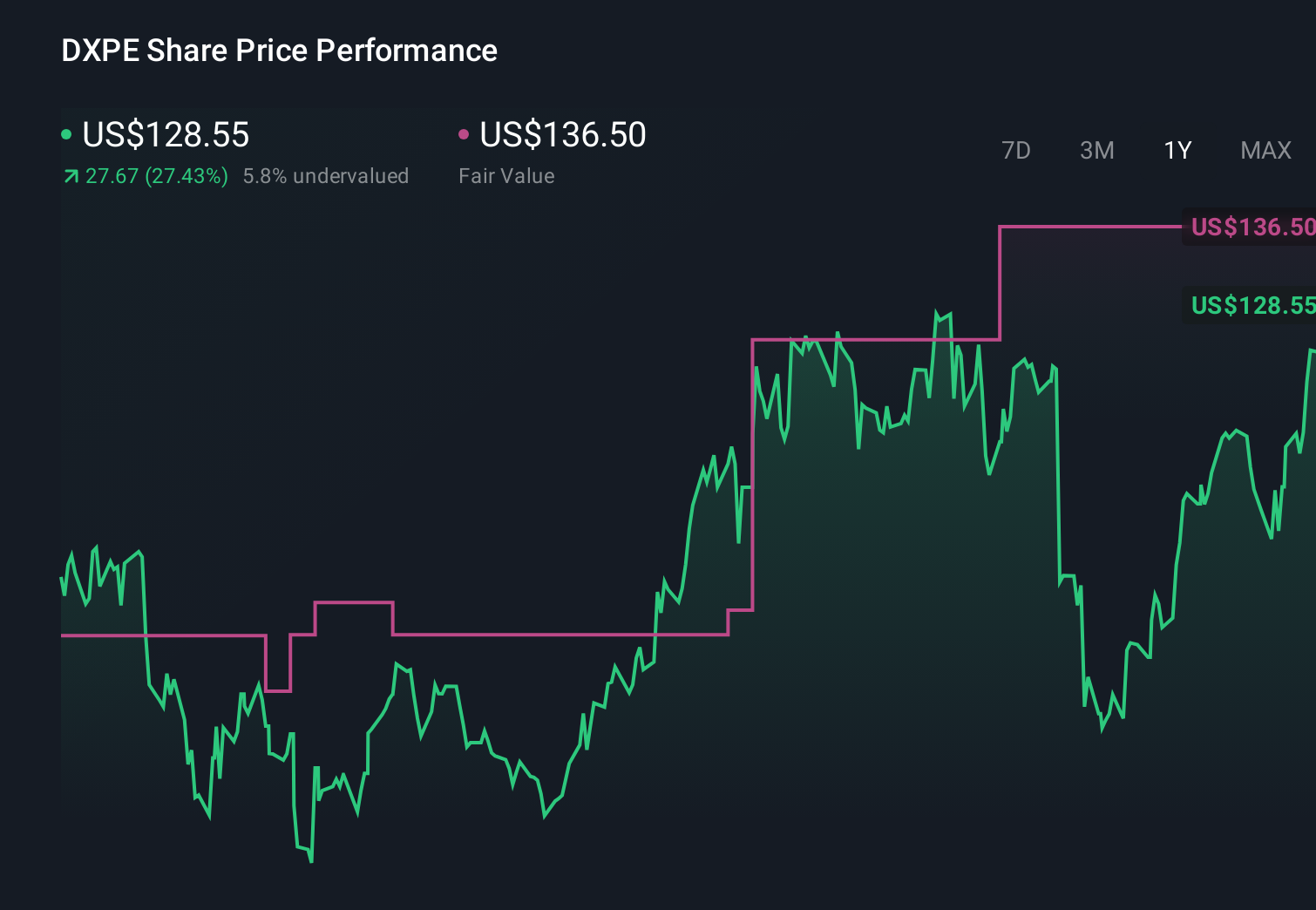Click the pink fair value line's lowest dip
Screen dimensions: 1316x910
[278, 691]
